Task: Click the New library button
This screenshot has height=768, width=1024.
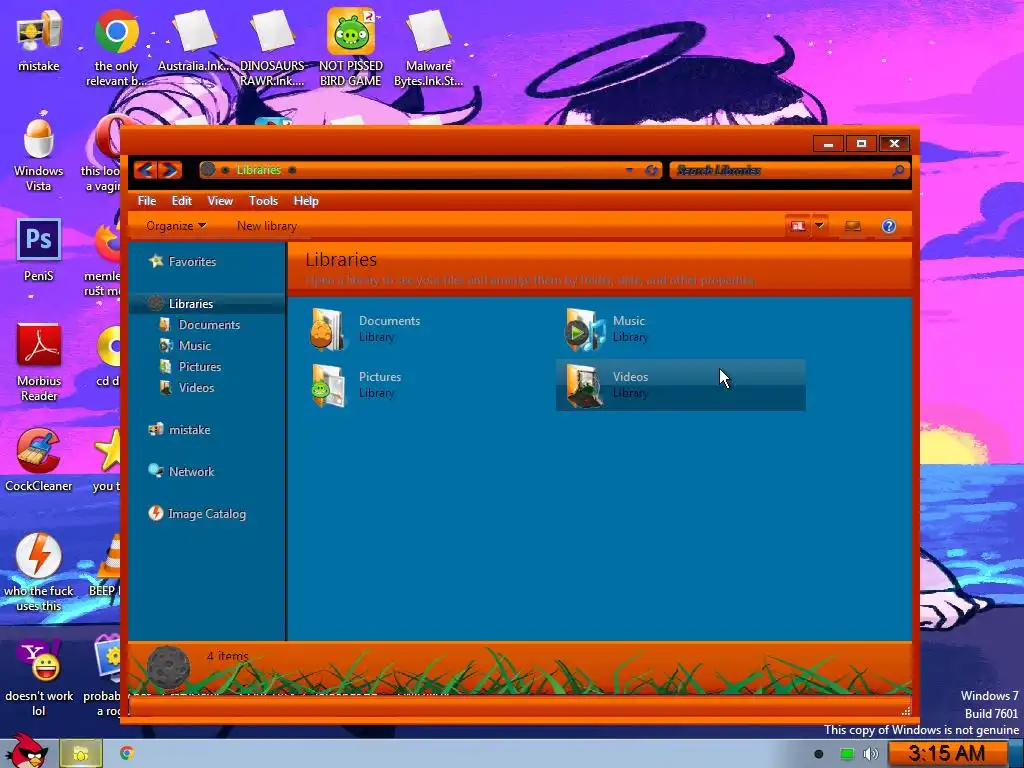Action: pyautogui.click(x=266, y=226)
